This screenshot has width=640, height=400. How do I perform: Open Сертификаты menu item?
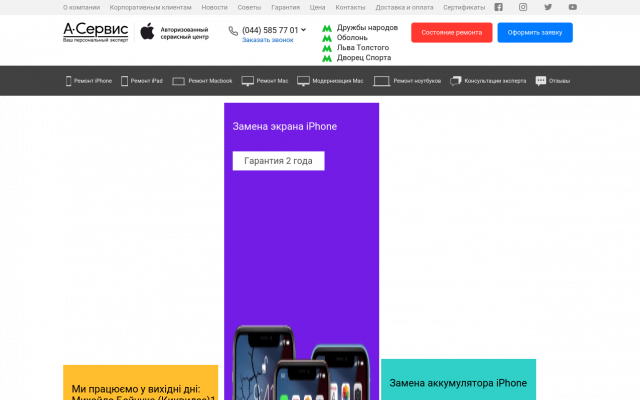(x=464, y=7)
